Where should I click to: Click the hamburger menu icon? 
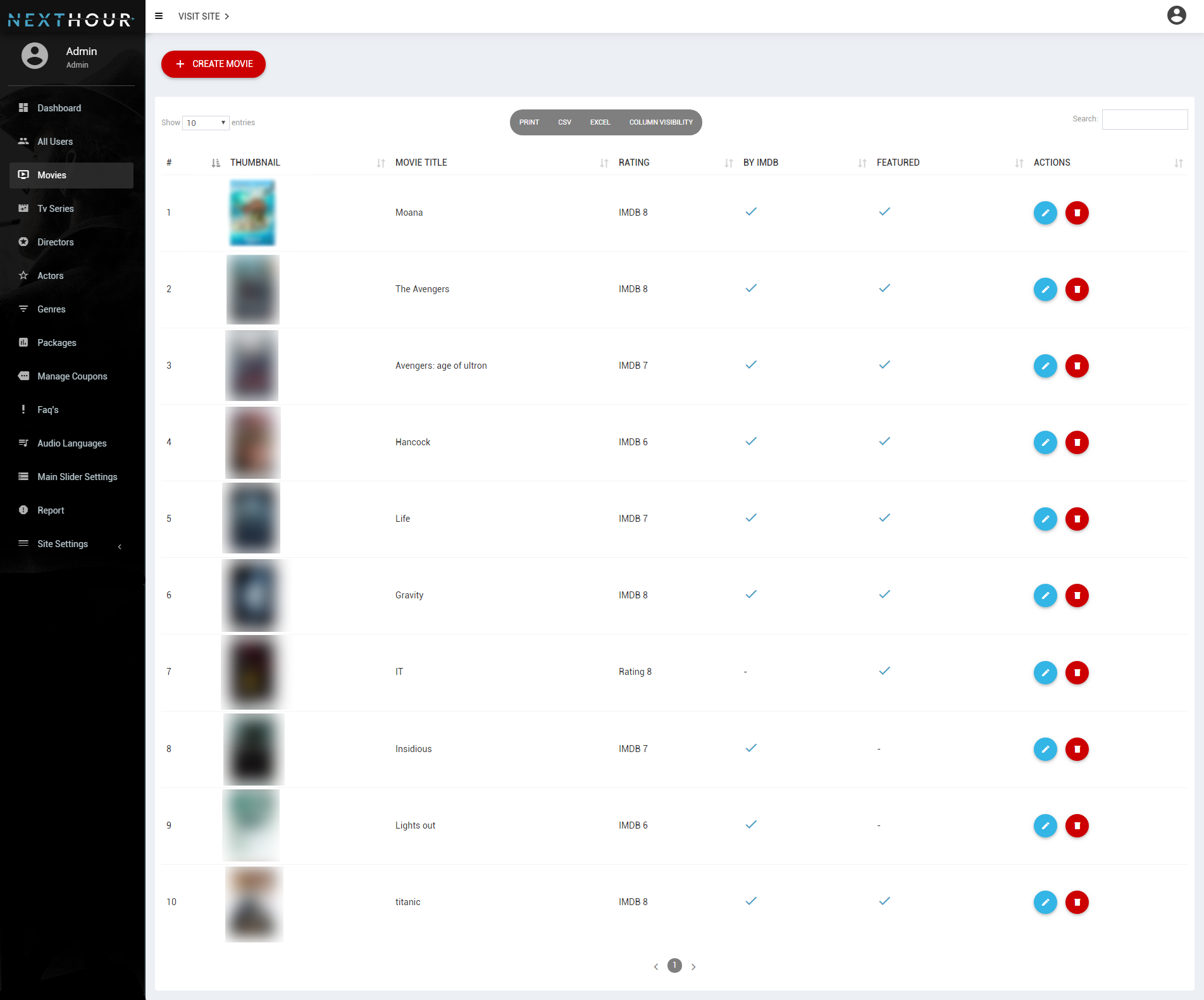pyautogui.click(x=159, y=16)
